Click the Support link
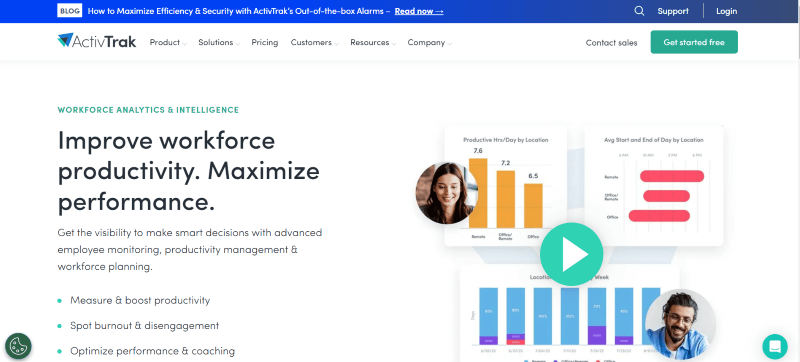800x362 pixels. [x=672, y=11]
